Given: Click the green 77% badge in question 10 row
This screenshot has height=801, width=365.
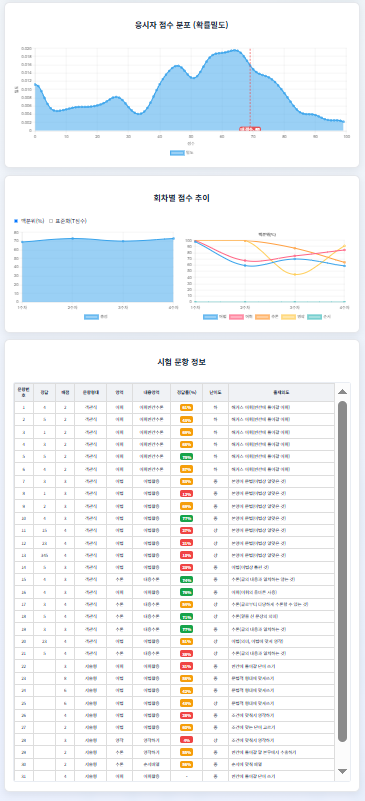Looking at the screenshot, I should coord(186,519).
